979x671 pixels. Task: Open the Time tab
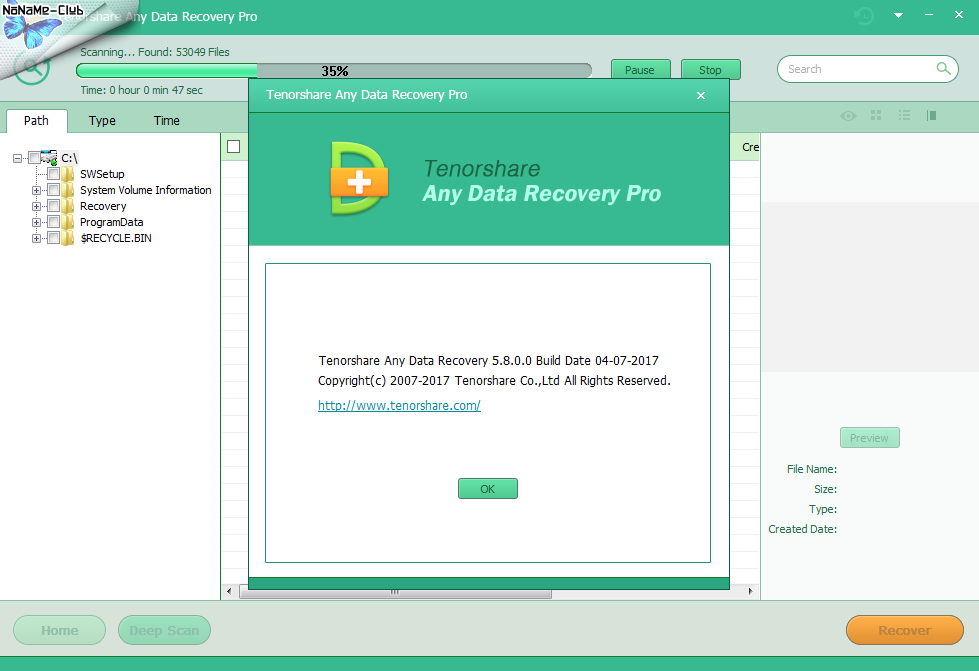point(167,121)
